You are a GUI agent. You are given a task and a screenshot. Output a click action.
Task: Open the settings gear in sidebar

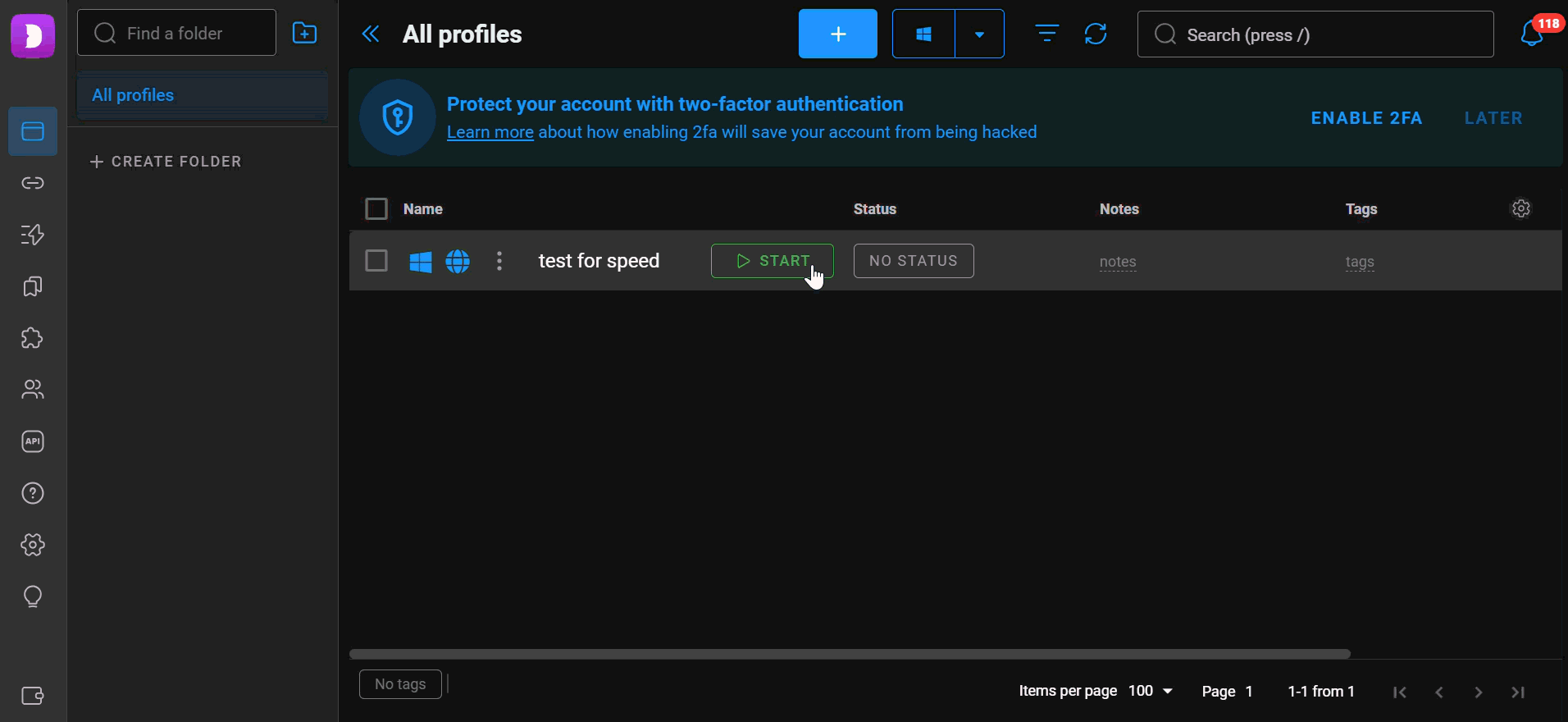[x=33, y=545]
